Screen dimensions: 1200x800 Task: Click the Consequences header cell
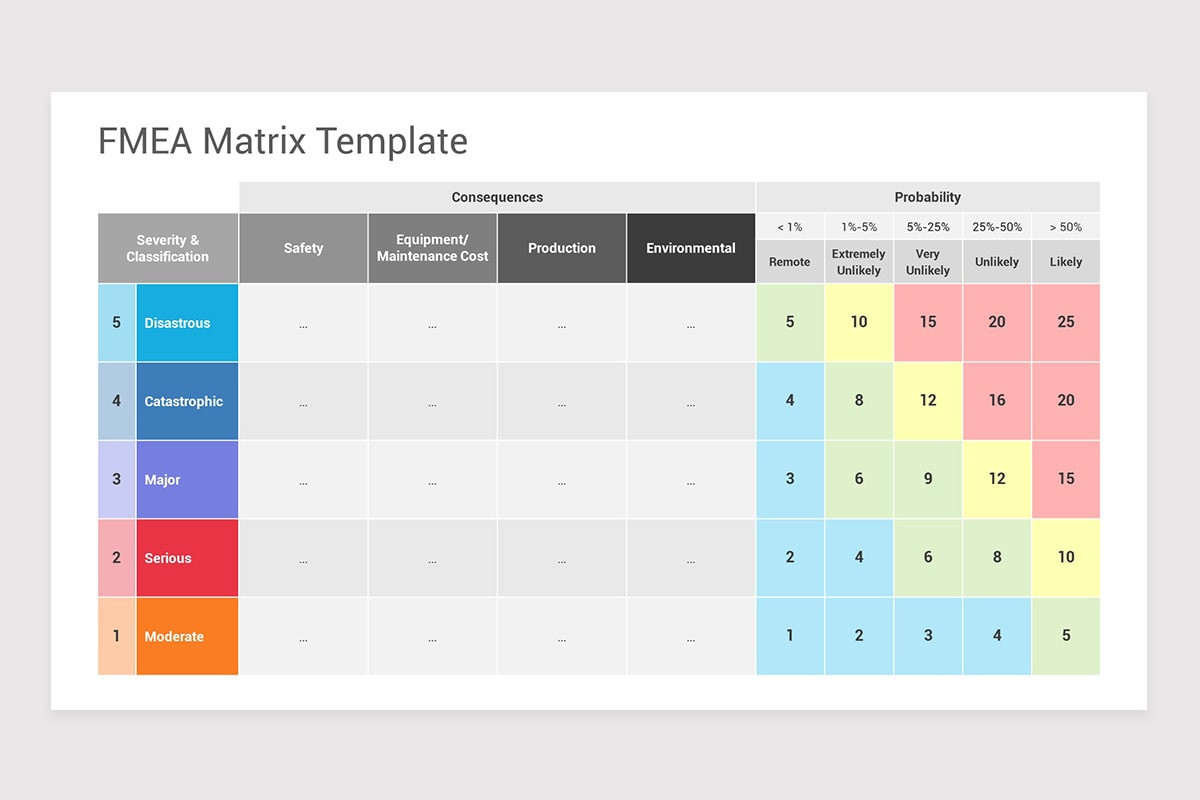pyautogui.click(x=497, y=197)
